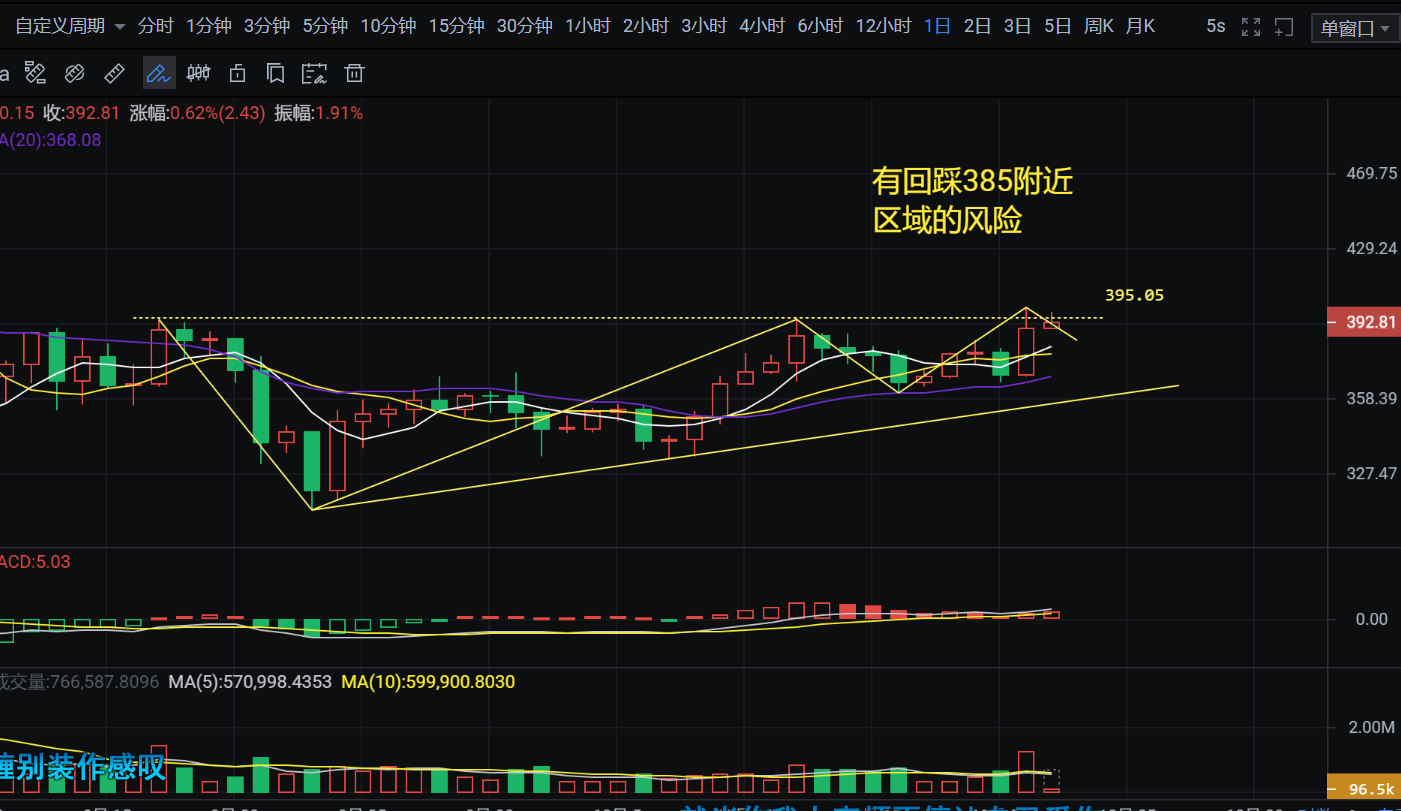Click the MACD 5.03 indicator label

(35, 562)
